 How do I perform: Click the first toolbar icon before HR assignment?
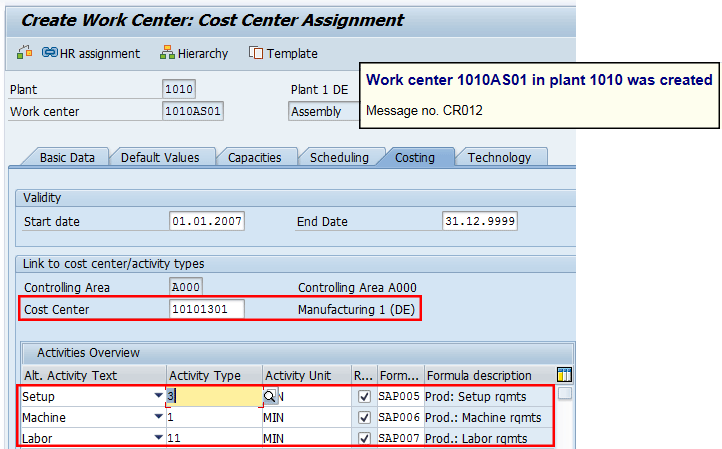25,53
